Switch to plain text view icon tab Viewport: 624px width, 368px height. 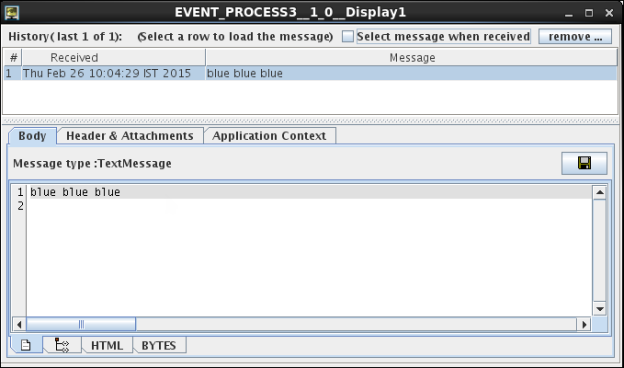[26, 345]
